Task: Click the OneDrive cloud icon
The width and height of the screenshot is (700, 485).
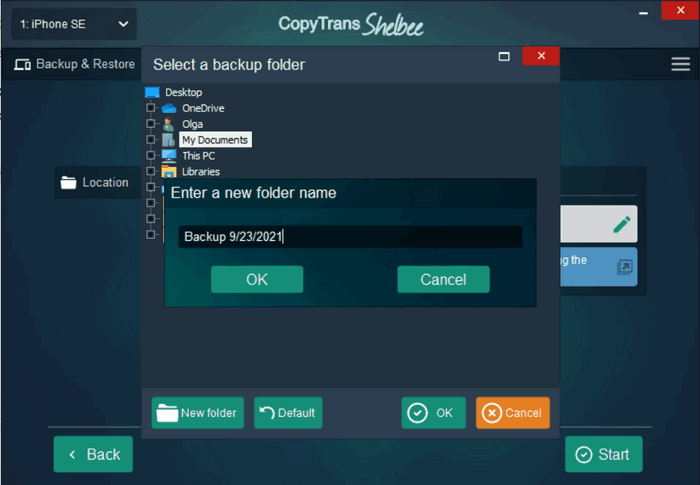Action: (x=168, y=108)
